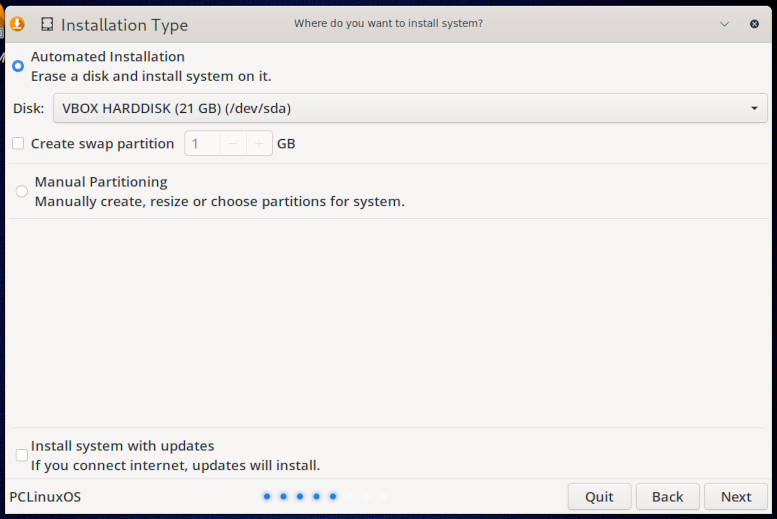The image size is (777, 519).
Task: Click the Disk selector's dropdown arrow
Action: tap(754, 108)
